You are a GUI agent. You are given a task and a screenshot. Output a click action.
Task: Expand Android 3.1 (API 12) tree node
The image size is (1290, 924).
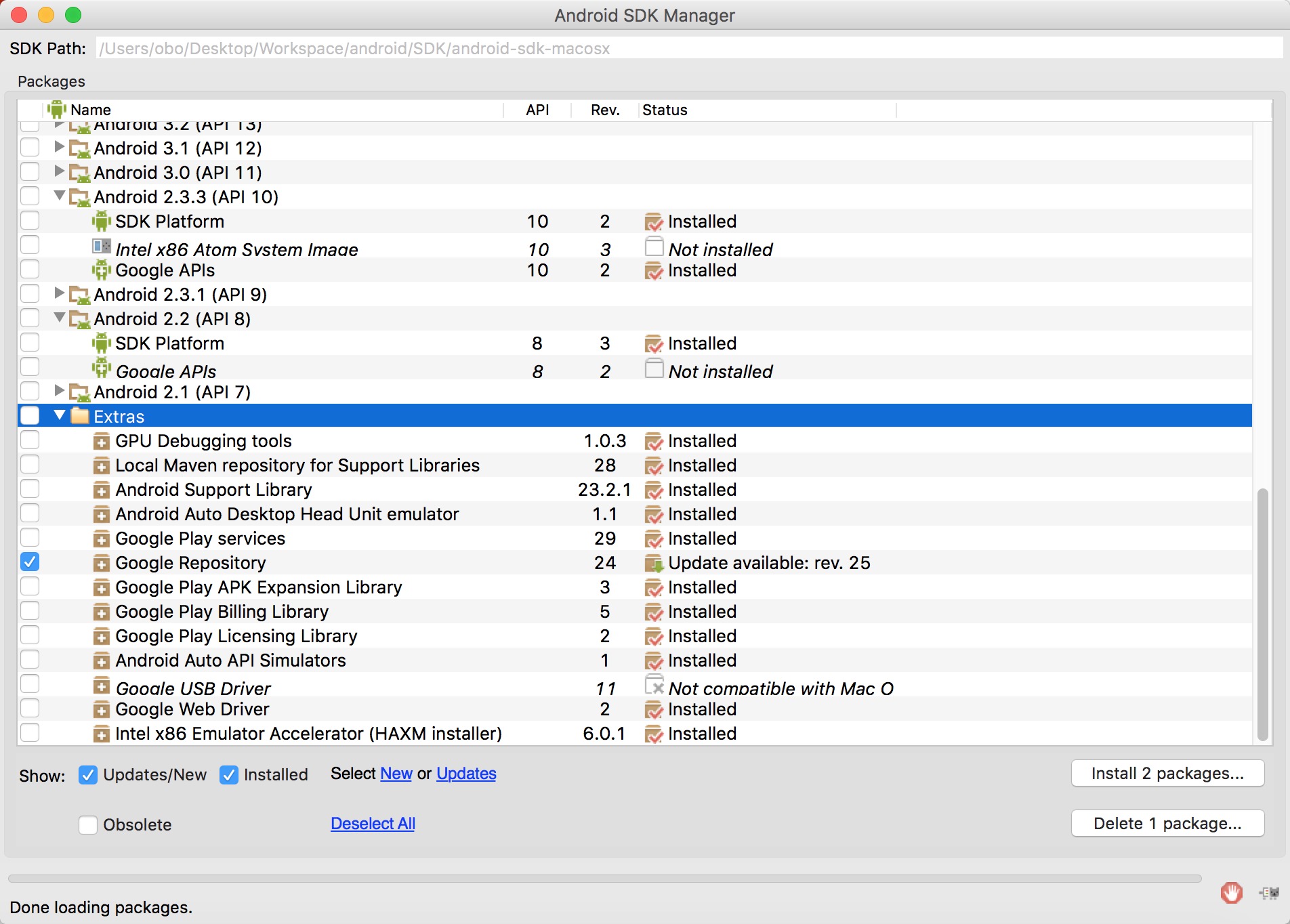60,146
